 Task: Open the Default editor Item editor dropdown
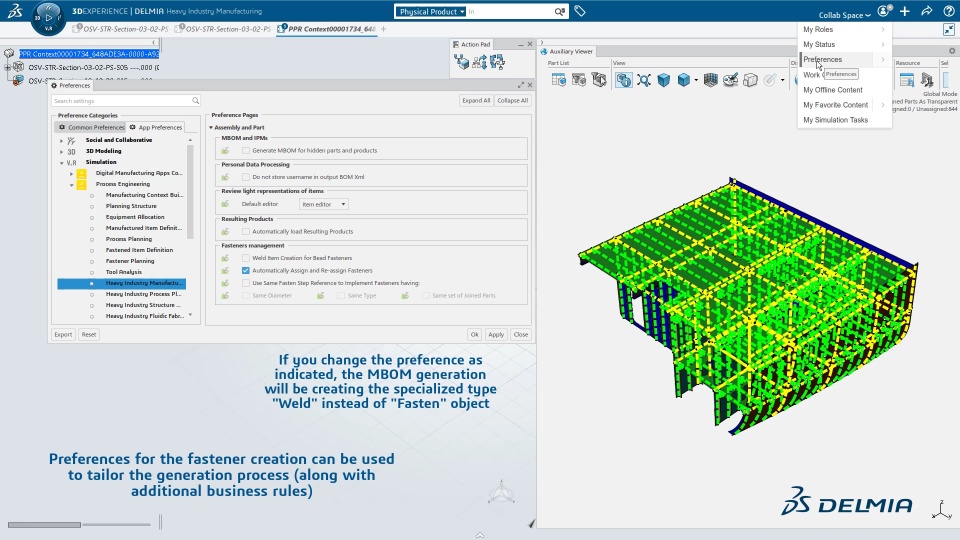[324, 204]
